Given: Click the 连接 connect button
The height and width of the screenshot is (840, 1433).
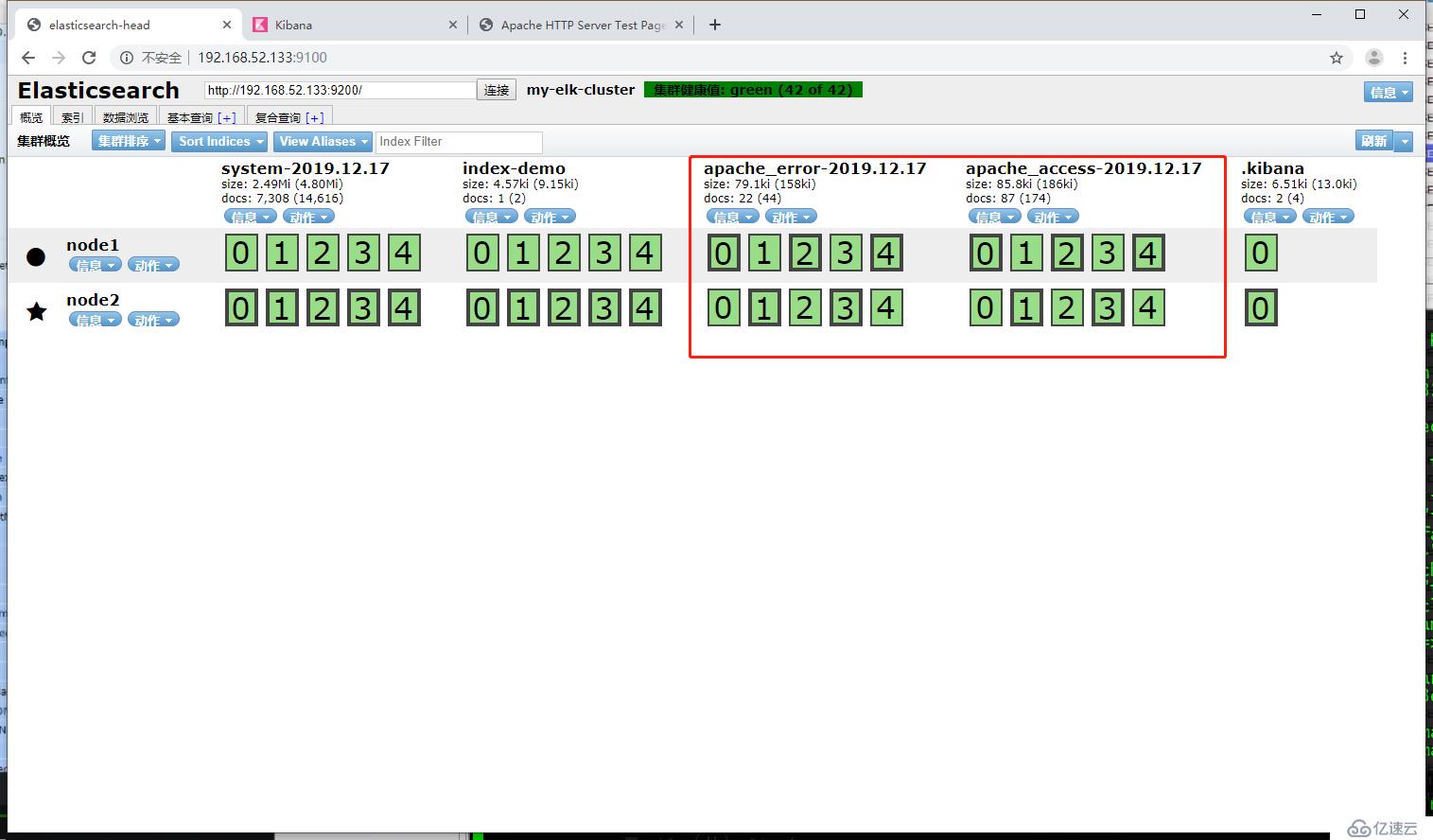Looking at the screenshot, I should tap(497, 90).
